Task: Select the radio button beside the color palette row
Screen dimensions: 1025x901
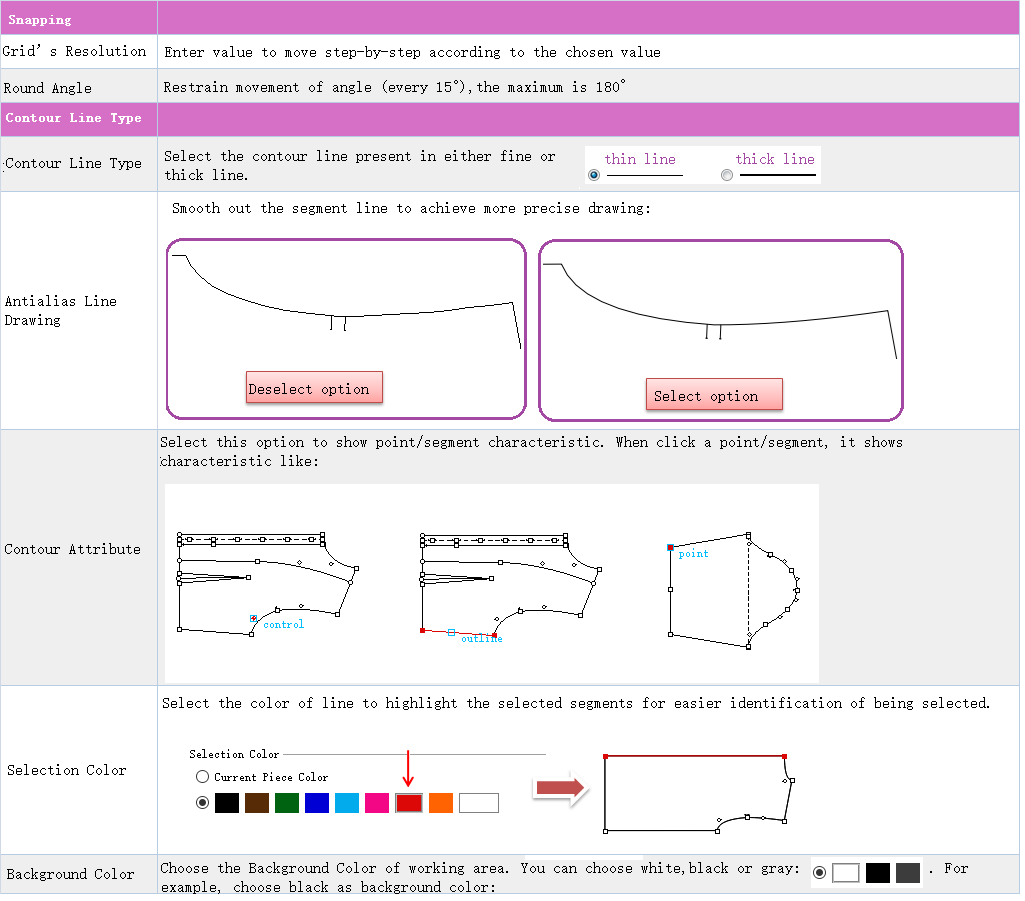Action: click(203, 802)
